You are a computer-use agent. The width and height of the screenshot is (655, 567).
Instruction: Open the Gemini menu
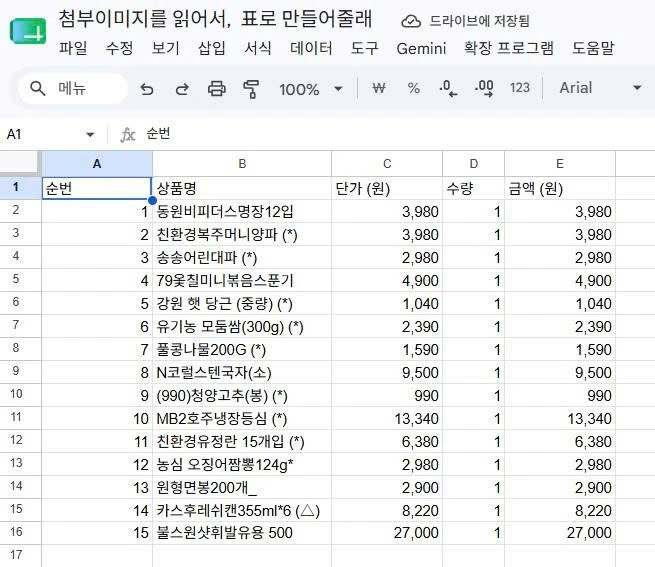(x=421, y=48)
